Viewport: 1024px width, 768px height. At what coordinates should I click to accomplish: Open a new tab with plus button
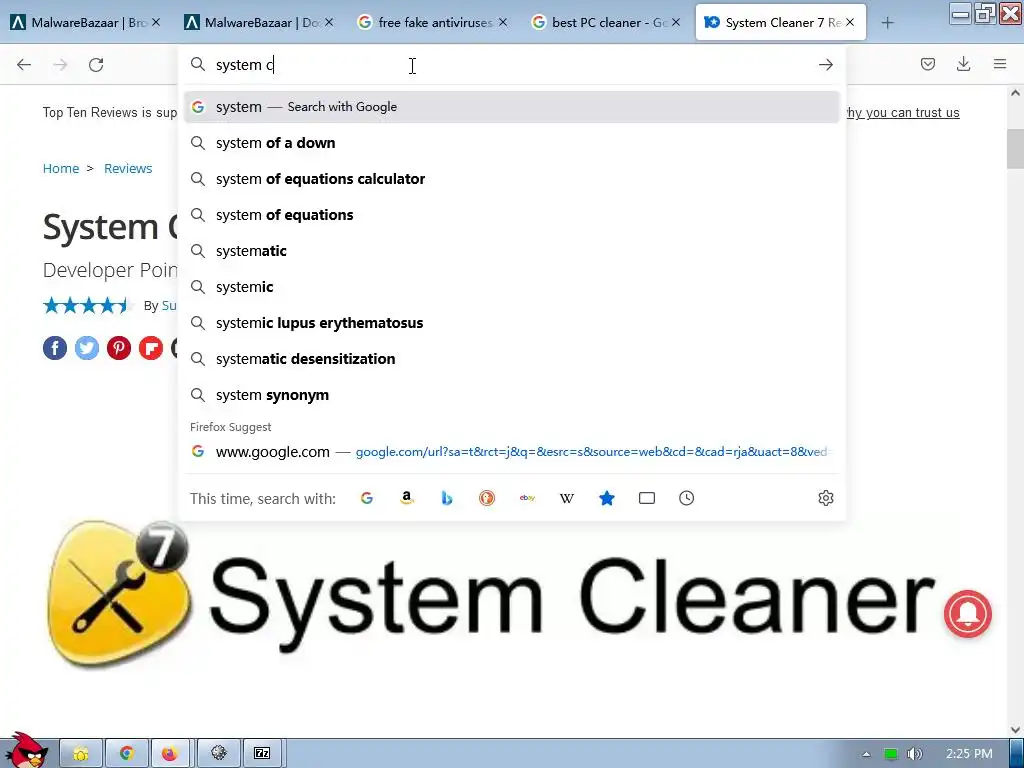click(887, 23)
